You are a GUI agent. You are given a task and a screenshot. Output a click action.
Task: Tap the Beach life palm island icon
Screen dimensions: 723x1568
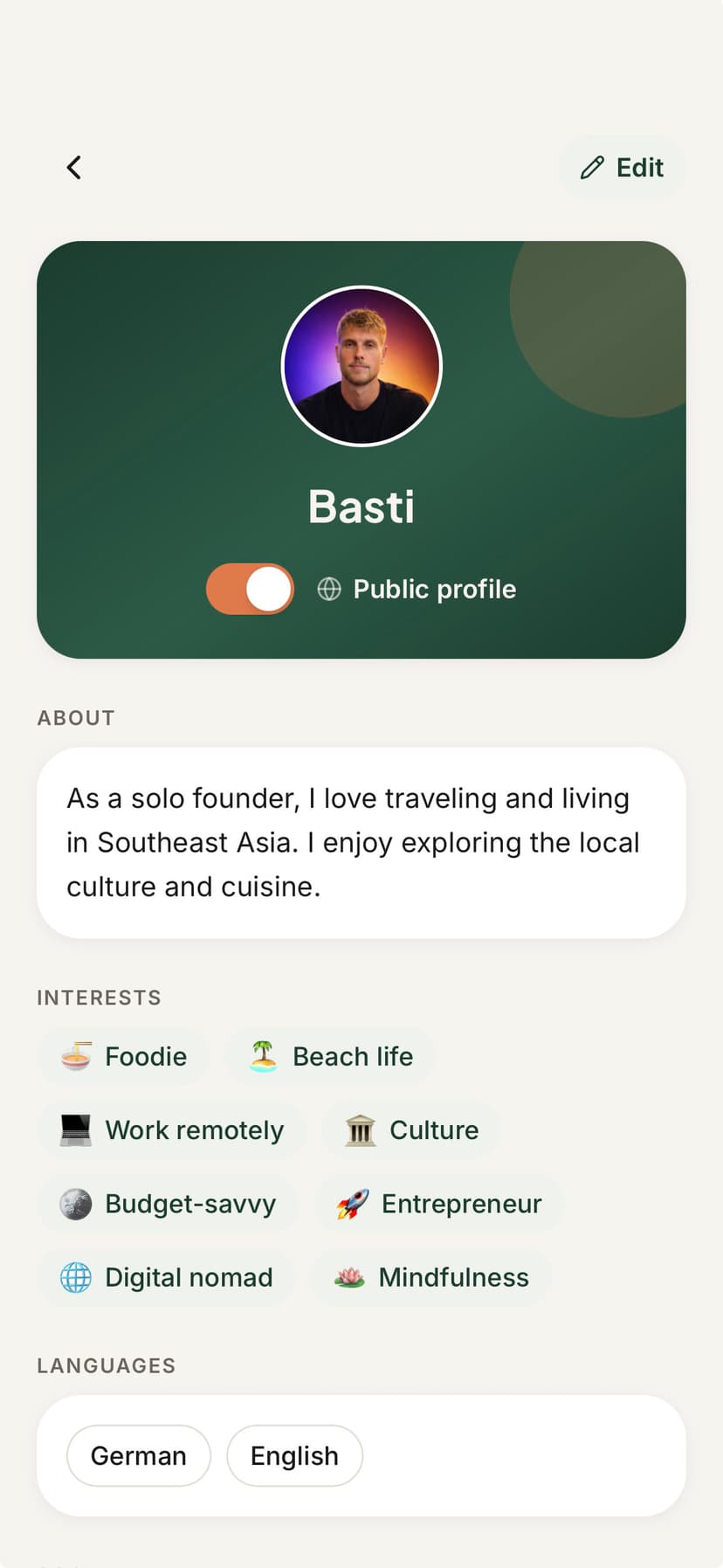coord(264,1056)
